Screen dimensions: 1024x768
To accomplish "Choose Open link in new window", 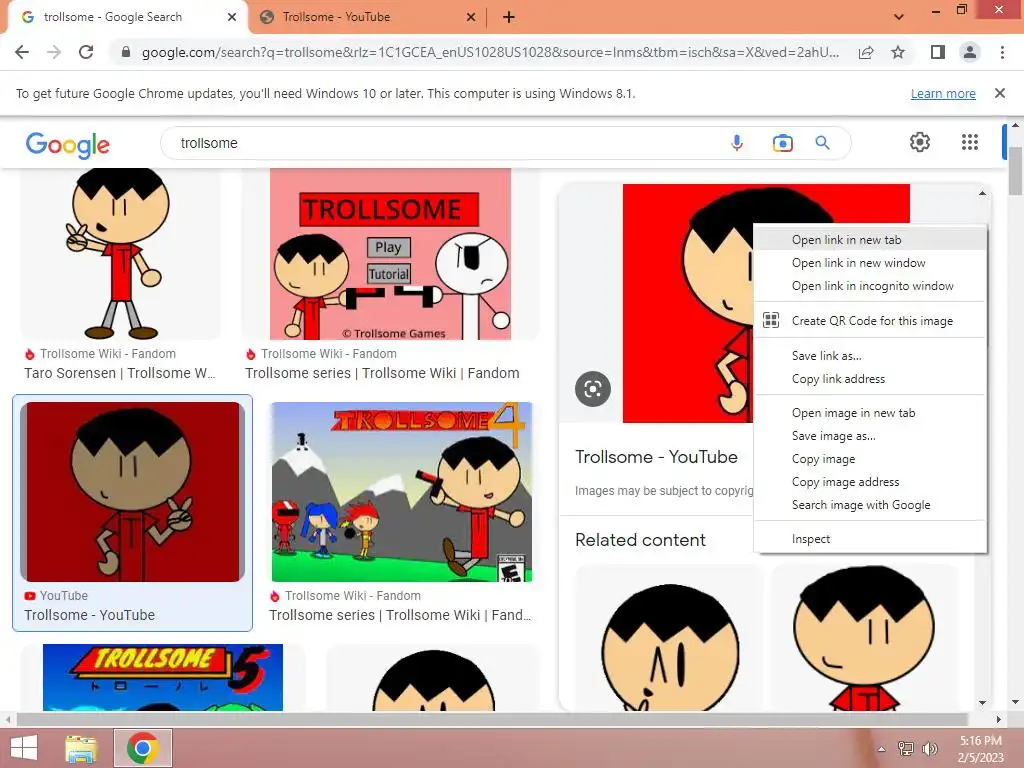I will [870, 263].
